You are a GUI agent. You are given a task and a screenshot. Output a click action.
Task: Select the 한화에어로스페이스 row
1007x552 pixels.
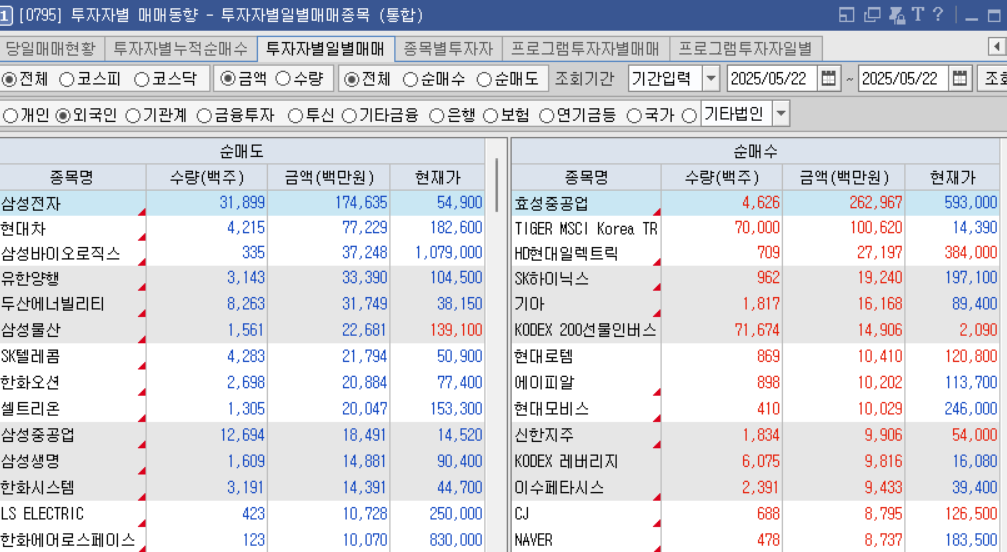pos(242,540)
